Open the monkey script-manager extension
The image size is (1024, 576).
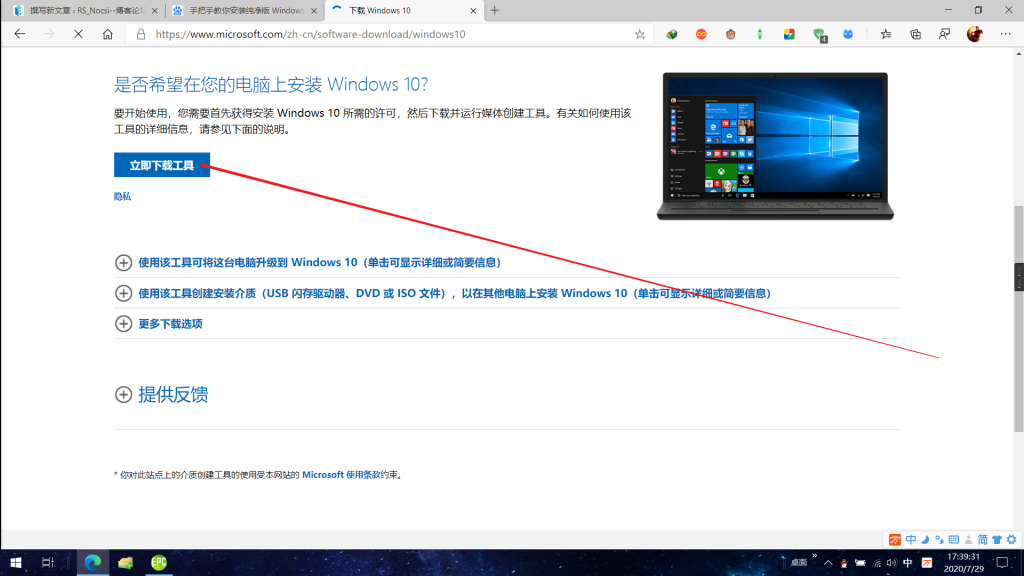730,34
